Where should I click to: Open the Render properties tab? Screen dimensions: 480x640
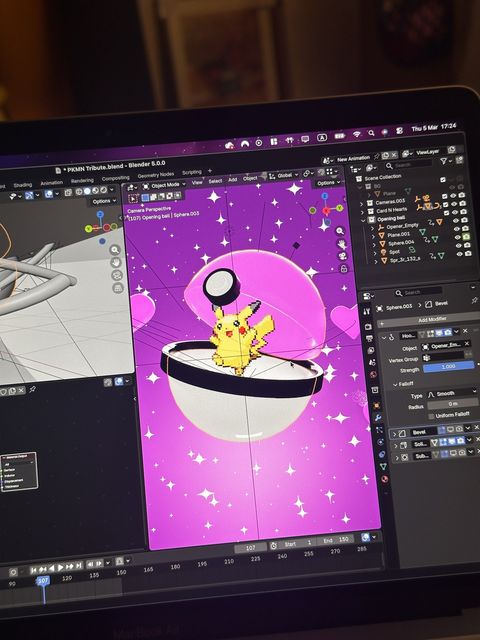(x=368, y=326)
